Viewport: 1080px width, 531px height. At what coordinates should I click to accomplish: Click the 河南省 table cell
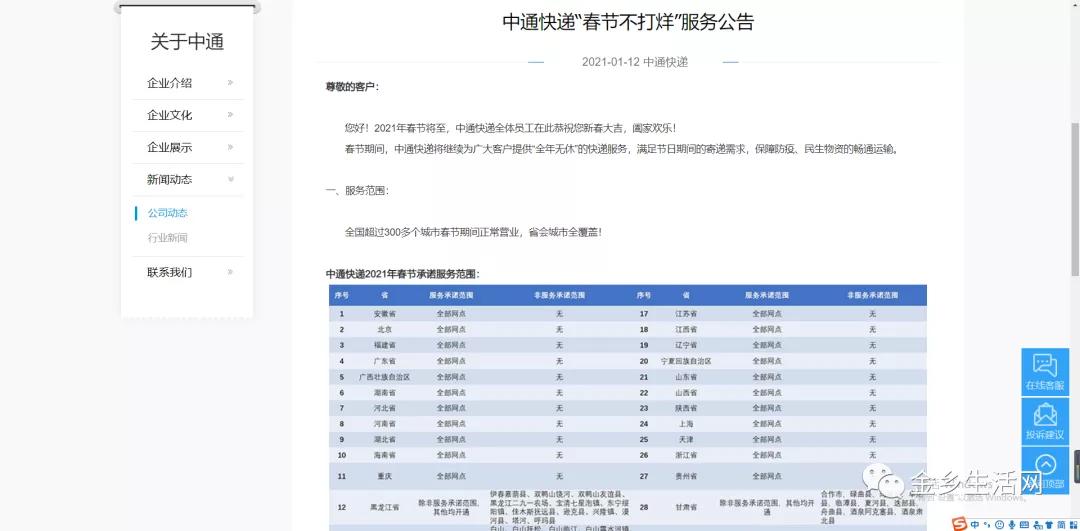click(x=384, y=424)
